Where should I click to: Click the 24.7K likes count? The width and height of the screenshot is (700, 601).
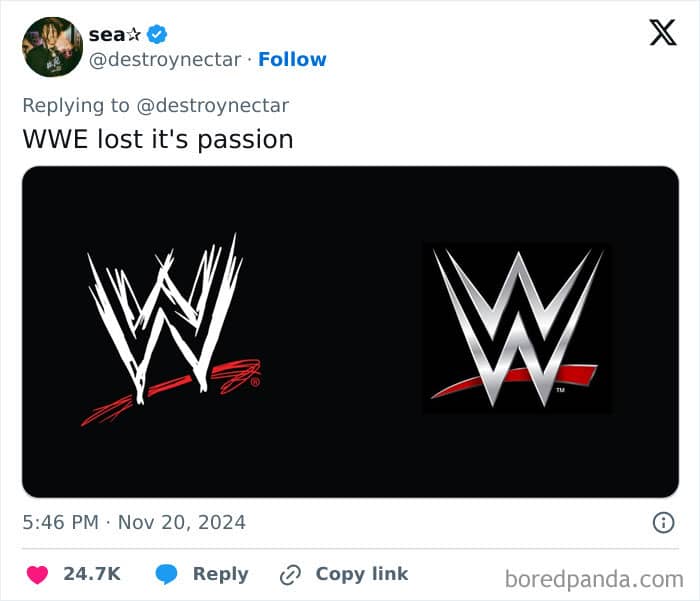pos(92,574)
